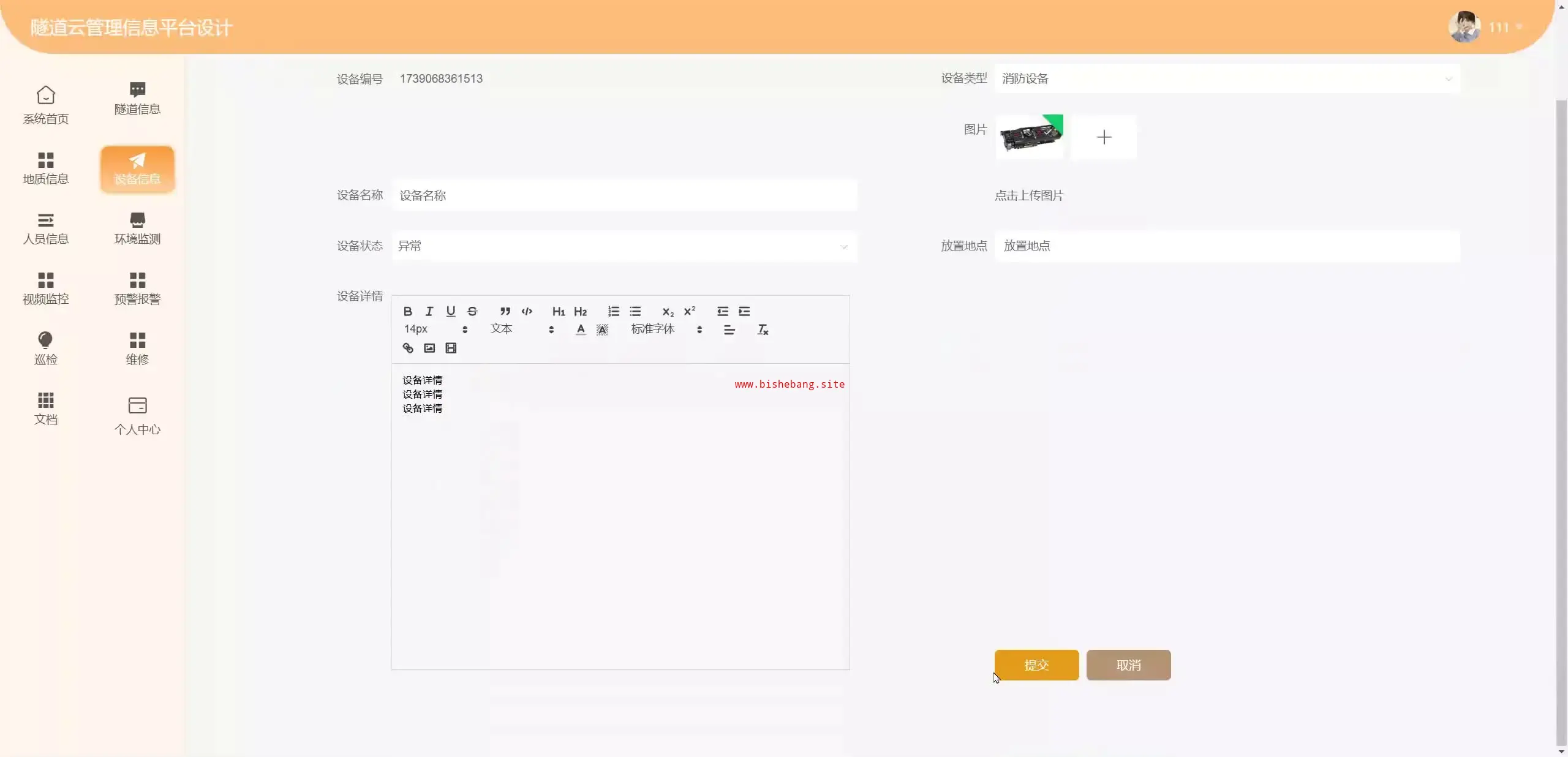Click the 提交 submit button
Screen dimensions: 1568x757
tap(1036, 665)
